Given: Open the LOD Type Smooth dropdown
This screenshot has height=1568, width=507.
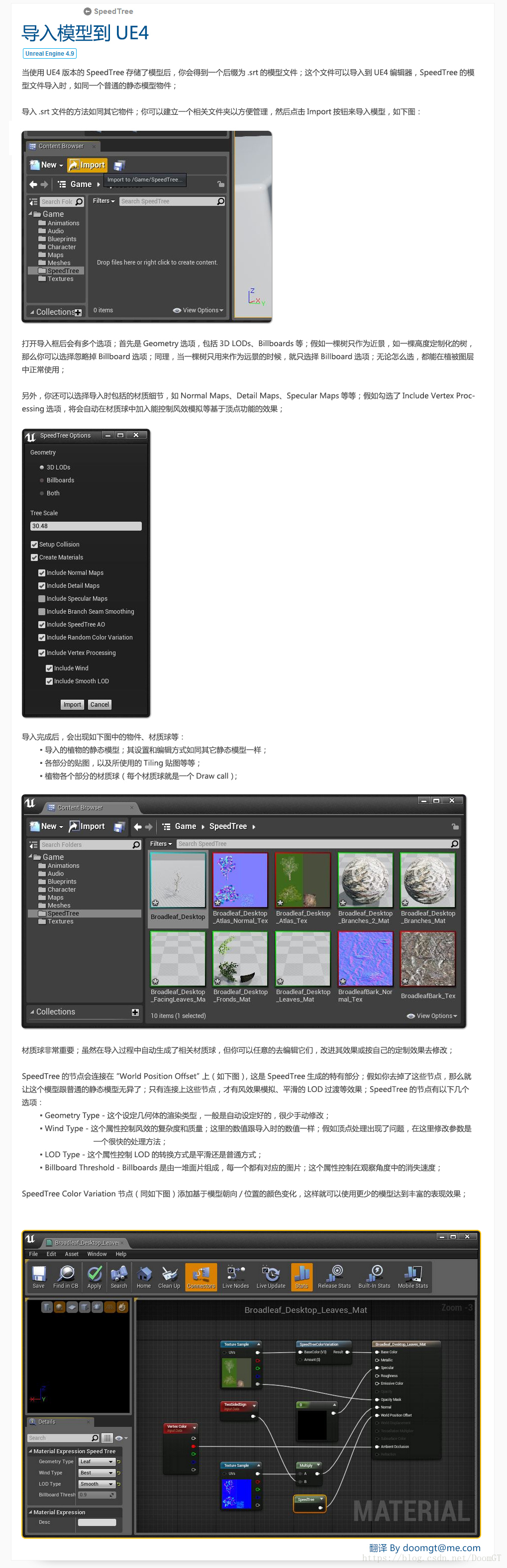Looking at the screenshot, I should click(x=97, y=1484).
